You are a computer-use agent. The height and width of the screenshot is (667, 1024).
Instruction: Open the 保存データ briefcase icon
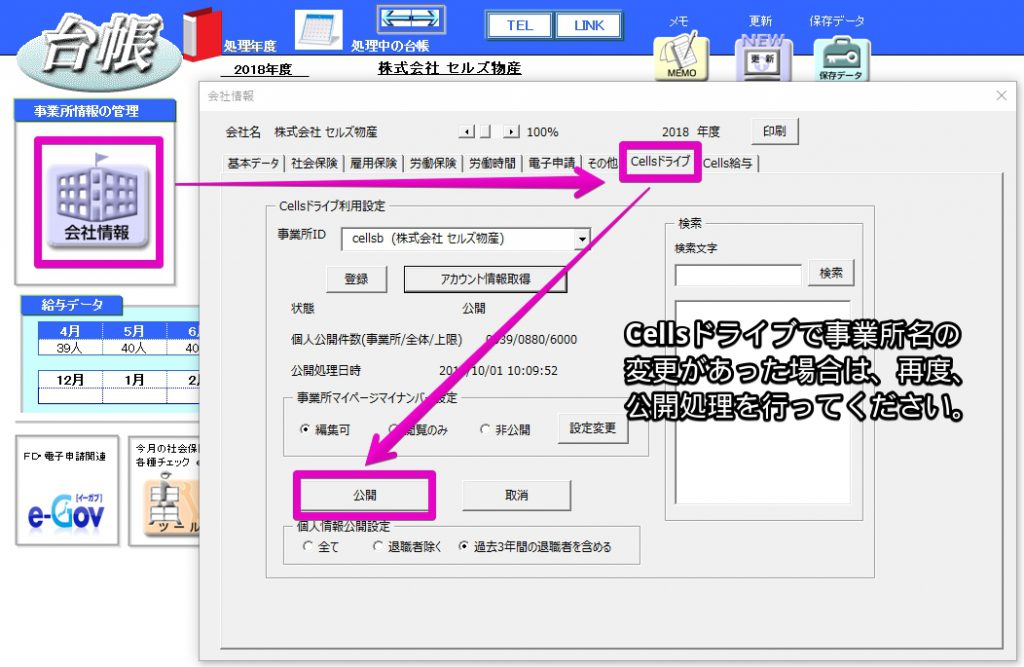[x=841, y=59]
